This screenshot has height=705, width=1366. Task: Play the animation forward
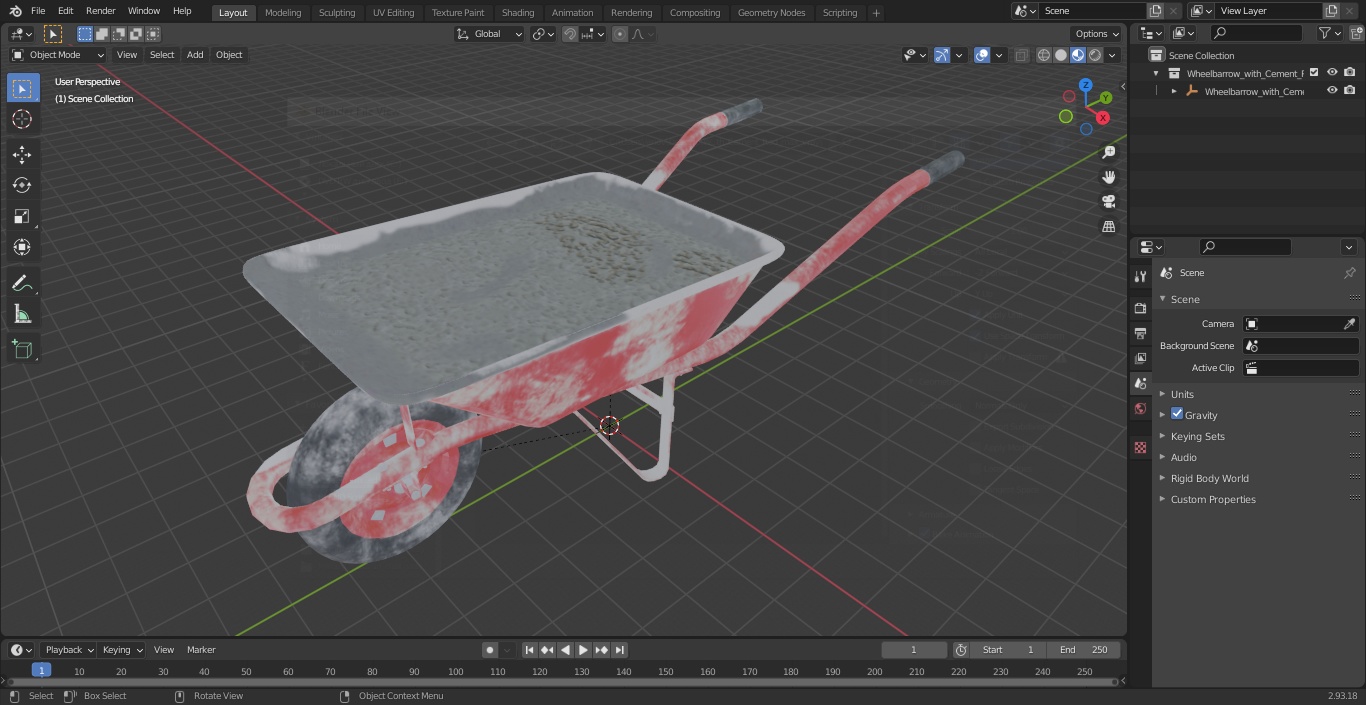pyautogui.click(x=583, y=650)
